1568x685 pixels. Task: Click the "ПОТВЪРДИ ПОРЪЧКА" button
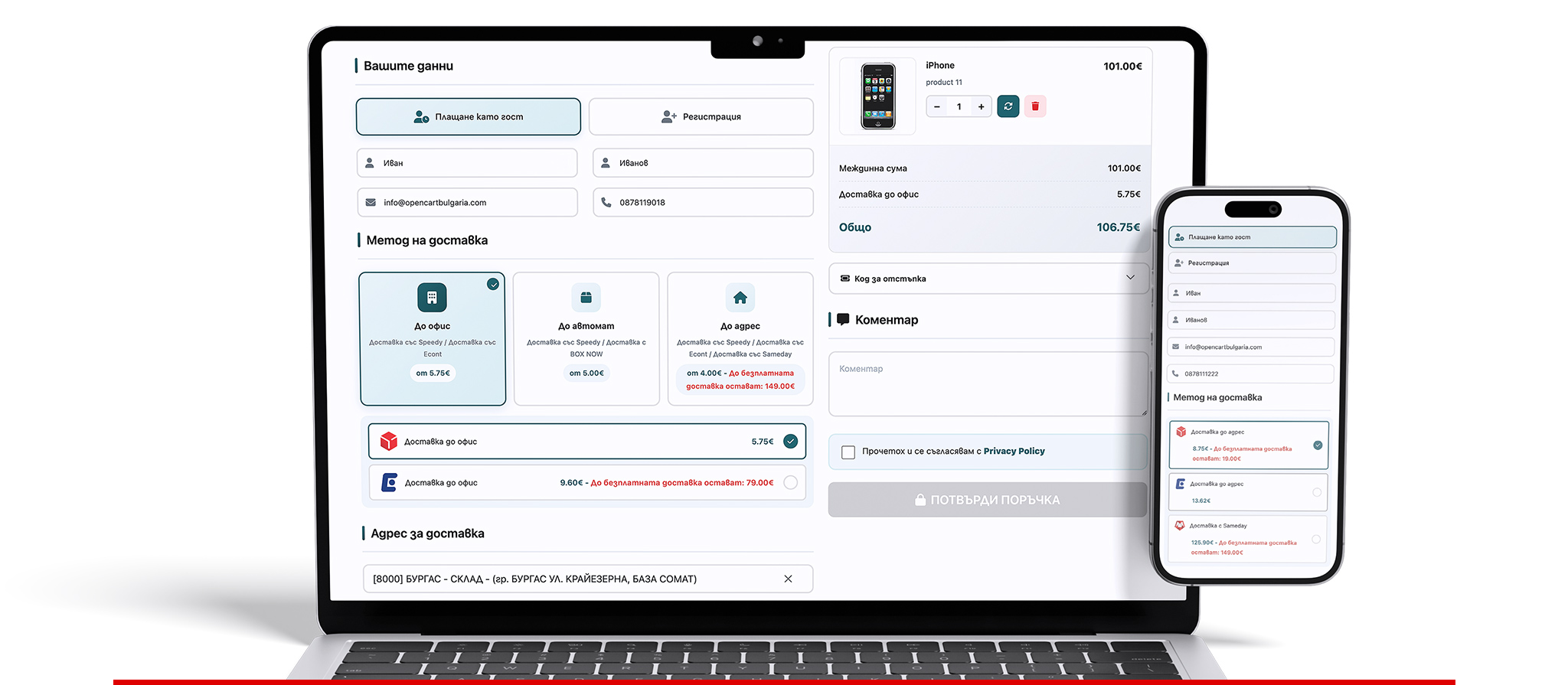[987, 500]
